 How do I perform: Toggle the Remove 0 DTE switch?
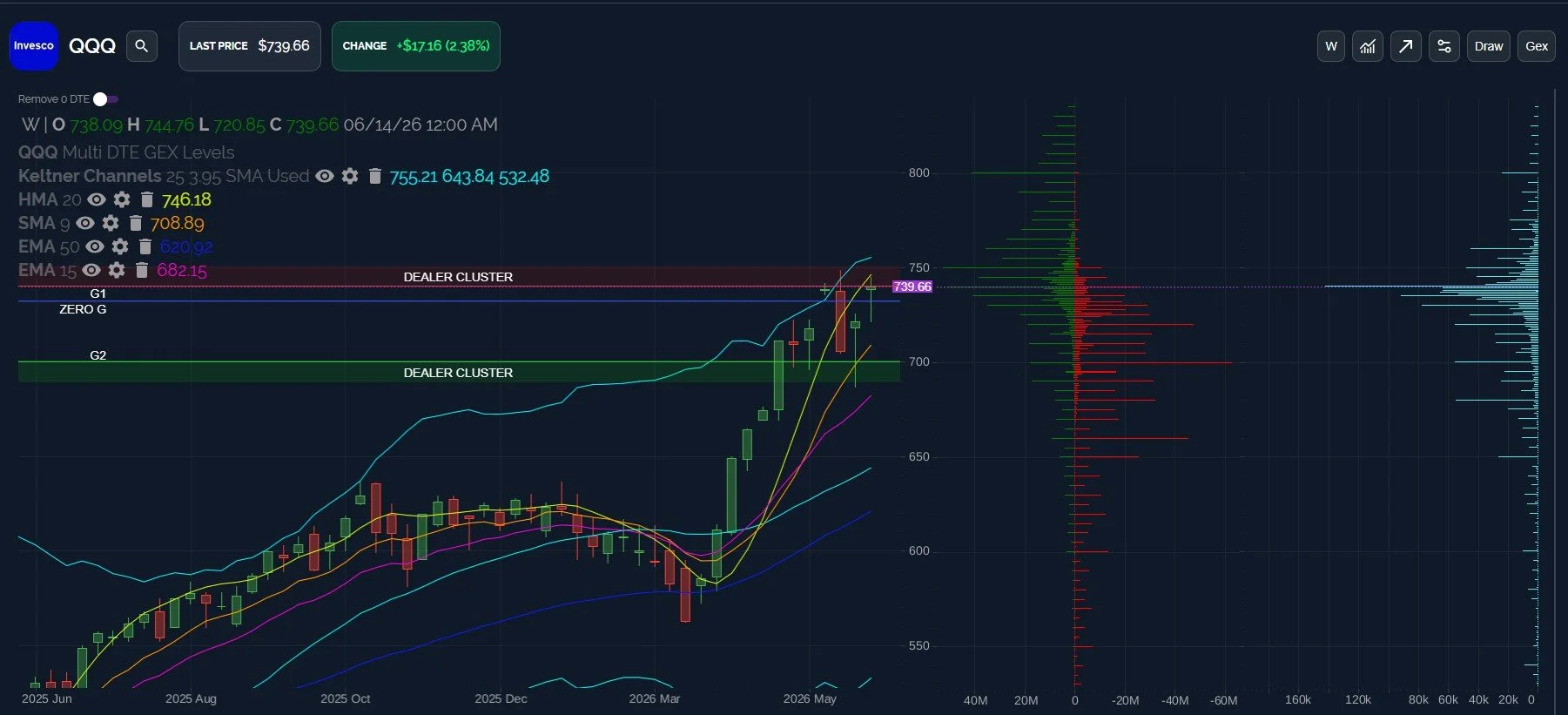click(105, 99)
